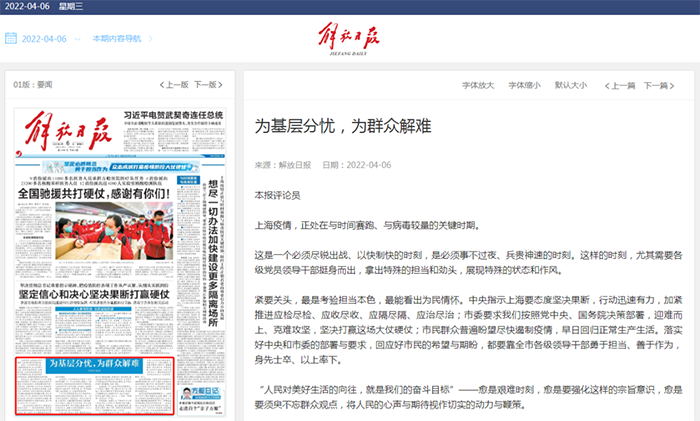The width and height of the screenshot is (700, 421).
Task: Increase font size with 字体放大
Action: click(x=478, y=85)
